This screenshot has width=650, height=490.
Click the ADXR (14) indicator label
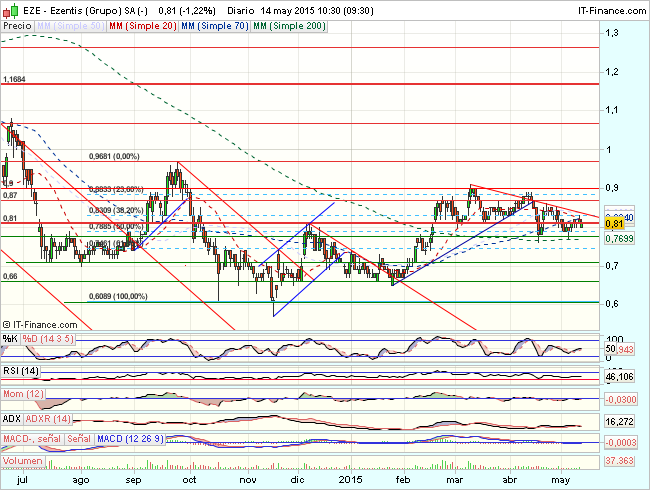coord(48,419)
